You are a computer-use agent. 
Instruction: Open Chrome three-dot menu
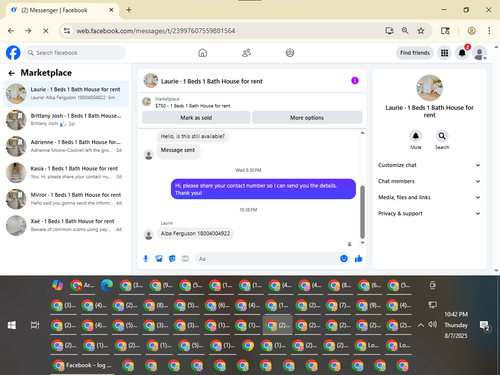[489, 31]
